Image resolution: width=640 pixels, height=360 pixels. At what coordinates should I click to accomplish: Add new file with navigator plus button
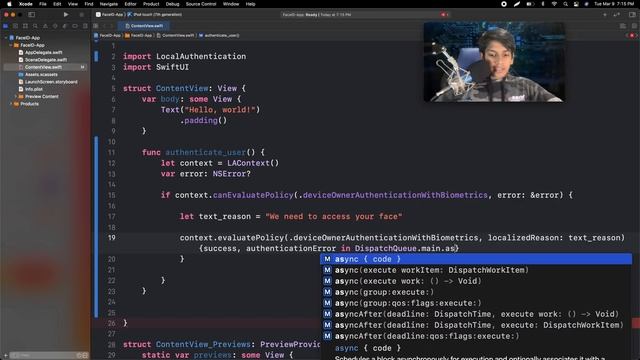click(5, 356)
